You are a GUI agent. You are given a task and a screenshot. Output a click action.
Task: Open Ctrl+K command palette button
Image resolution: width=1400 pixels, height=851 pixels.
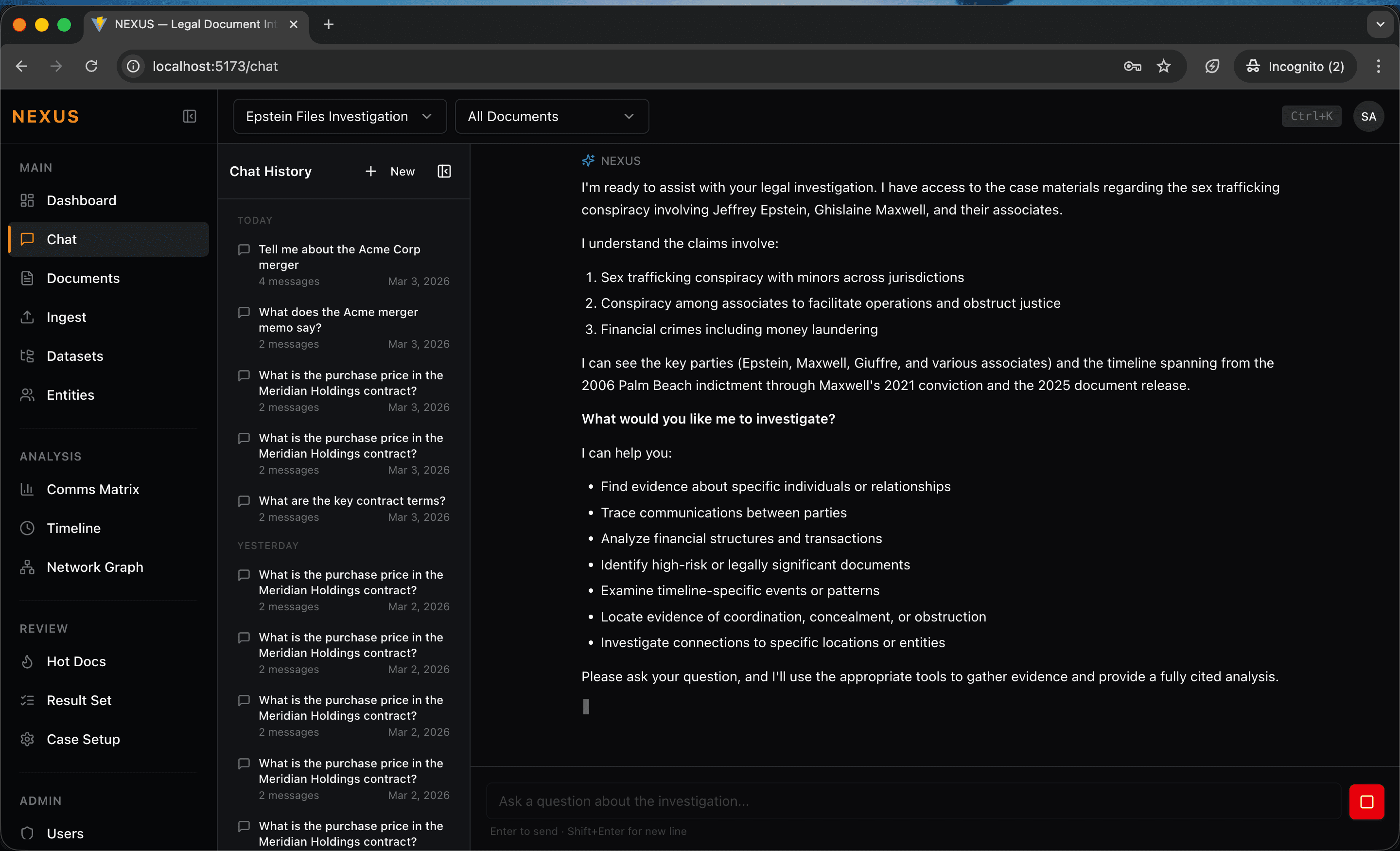coord(1311,117)
